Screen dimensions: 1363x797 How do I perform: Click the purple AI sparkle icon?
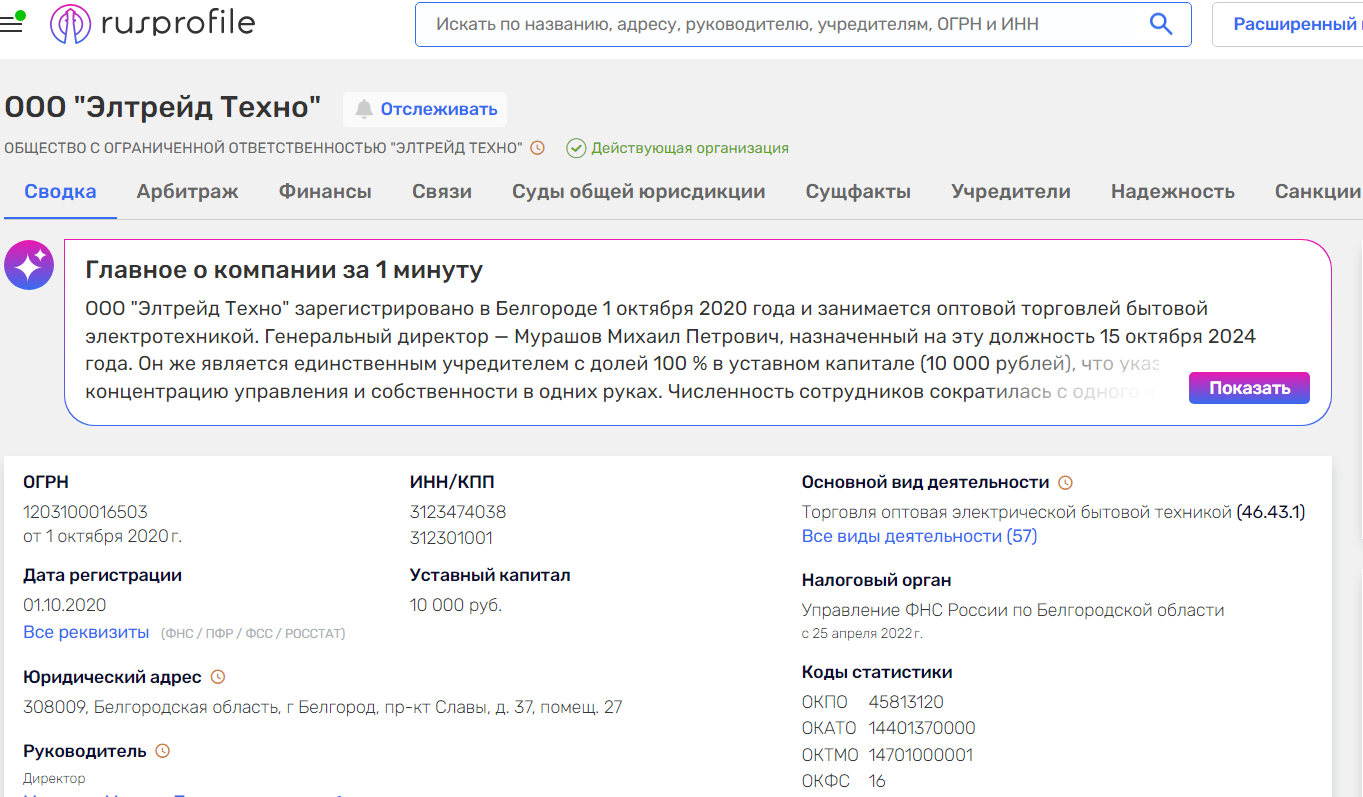[x=28, y=264]
